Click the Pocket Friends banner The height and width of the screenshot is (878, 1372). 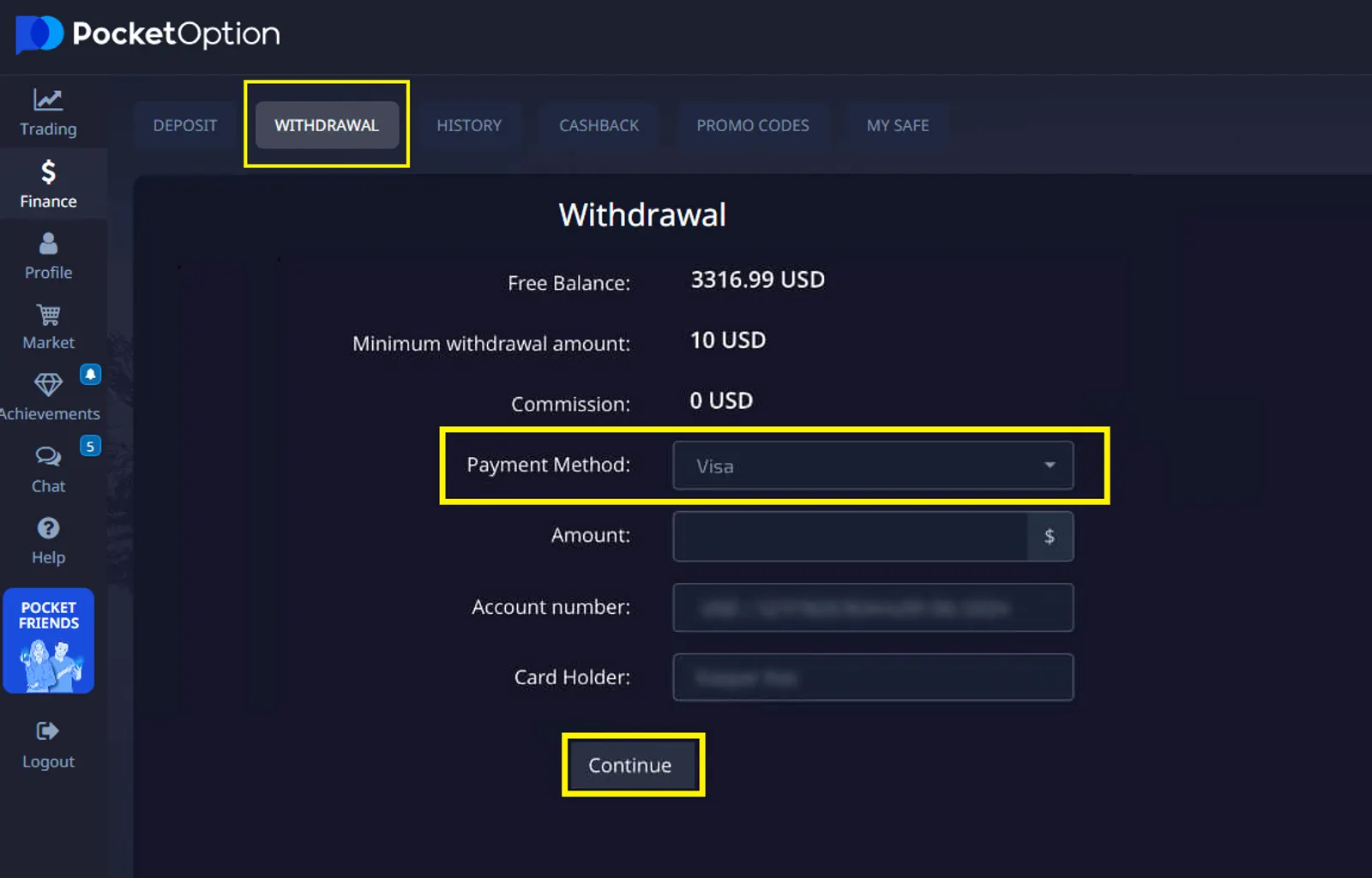(x=49, y=640)
